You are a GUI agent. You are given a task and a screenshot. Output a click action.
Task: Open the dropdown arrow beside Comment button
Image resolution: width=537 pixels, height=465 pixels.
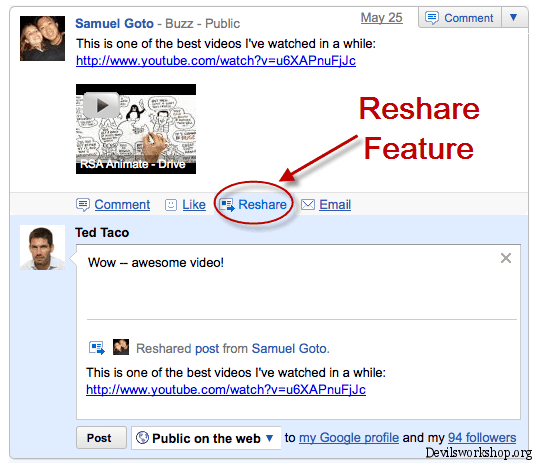coord(513,17)
